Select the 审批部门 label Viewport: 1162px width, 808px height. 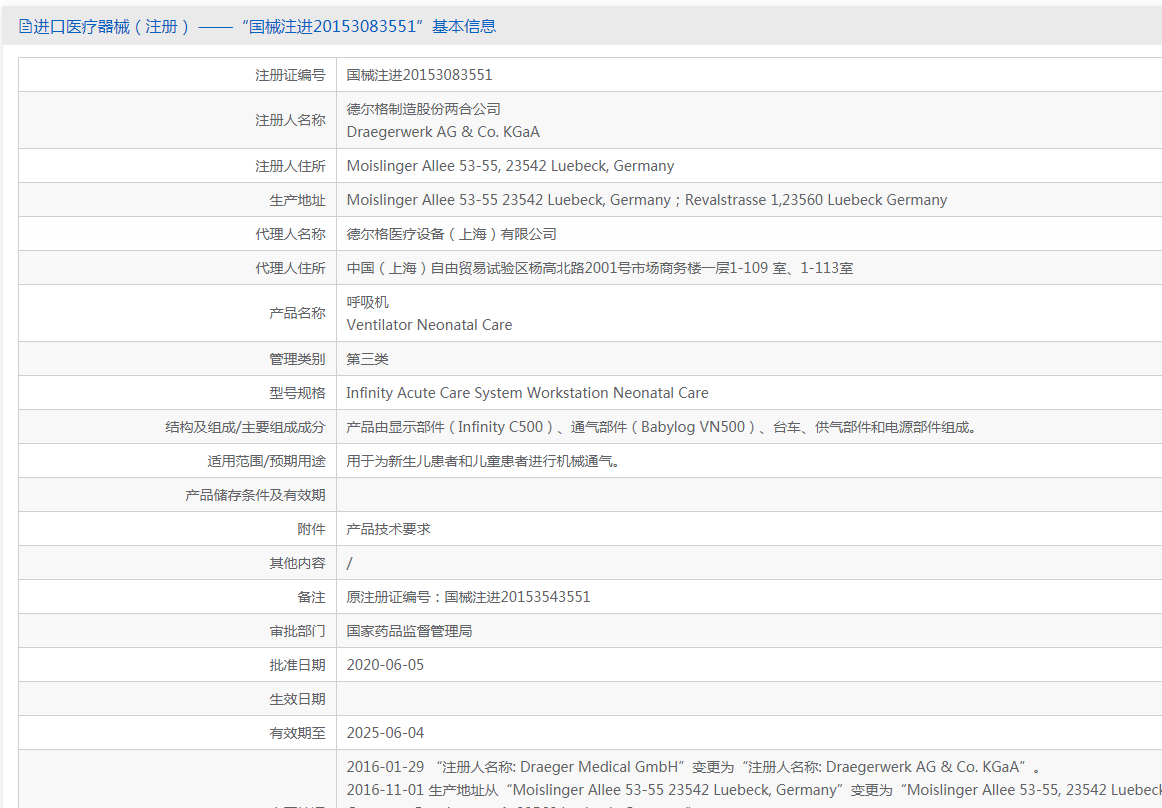pyautogui.click(x=297, y=632)
